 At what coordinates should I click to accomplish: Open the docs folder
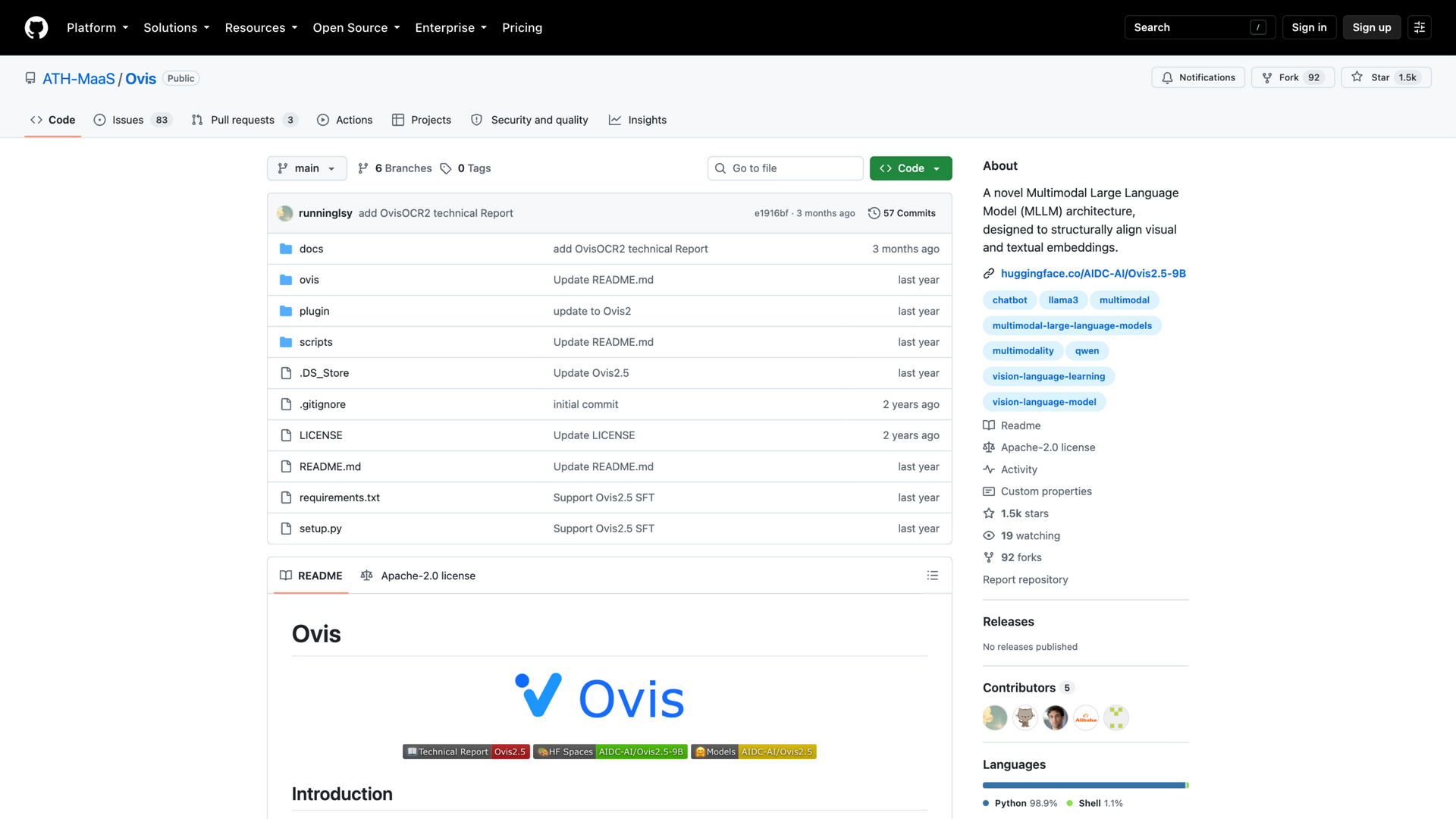pyautogui.click(x=311, y=249)
